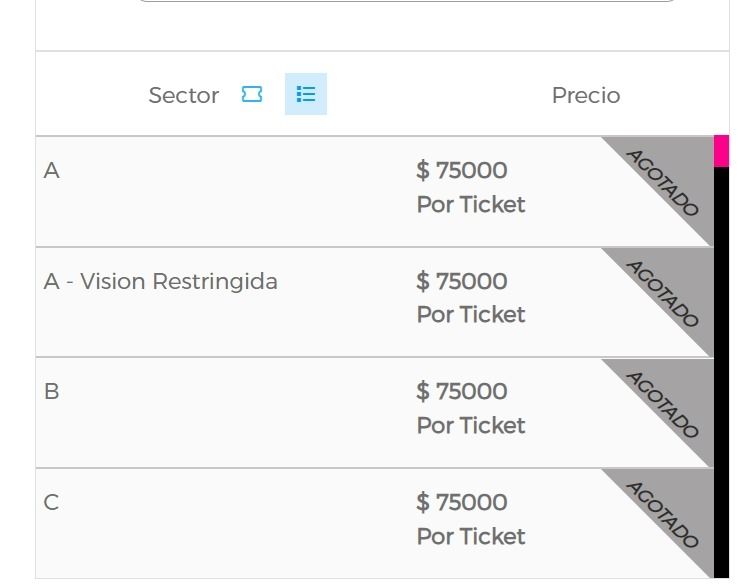Focus the input field above the table
Viewport: 747px width, 588px height.
[407, 1]
